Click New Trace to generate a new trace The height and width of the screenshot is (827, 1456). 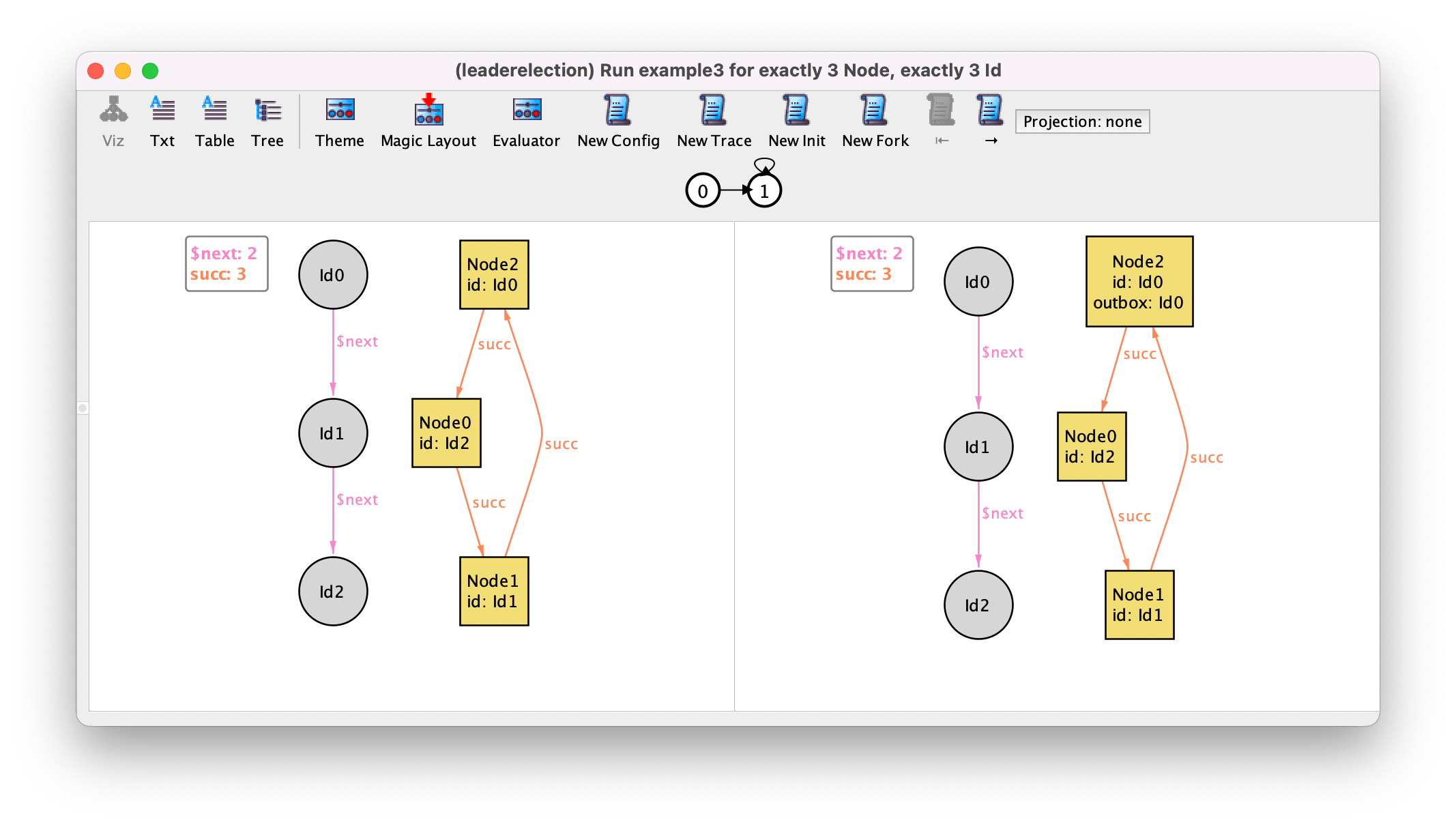click(x=714, y=121)
